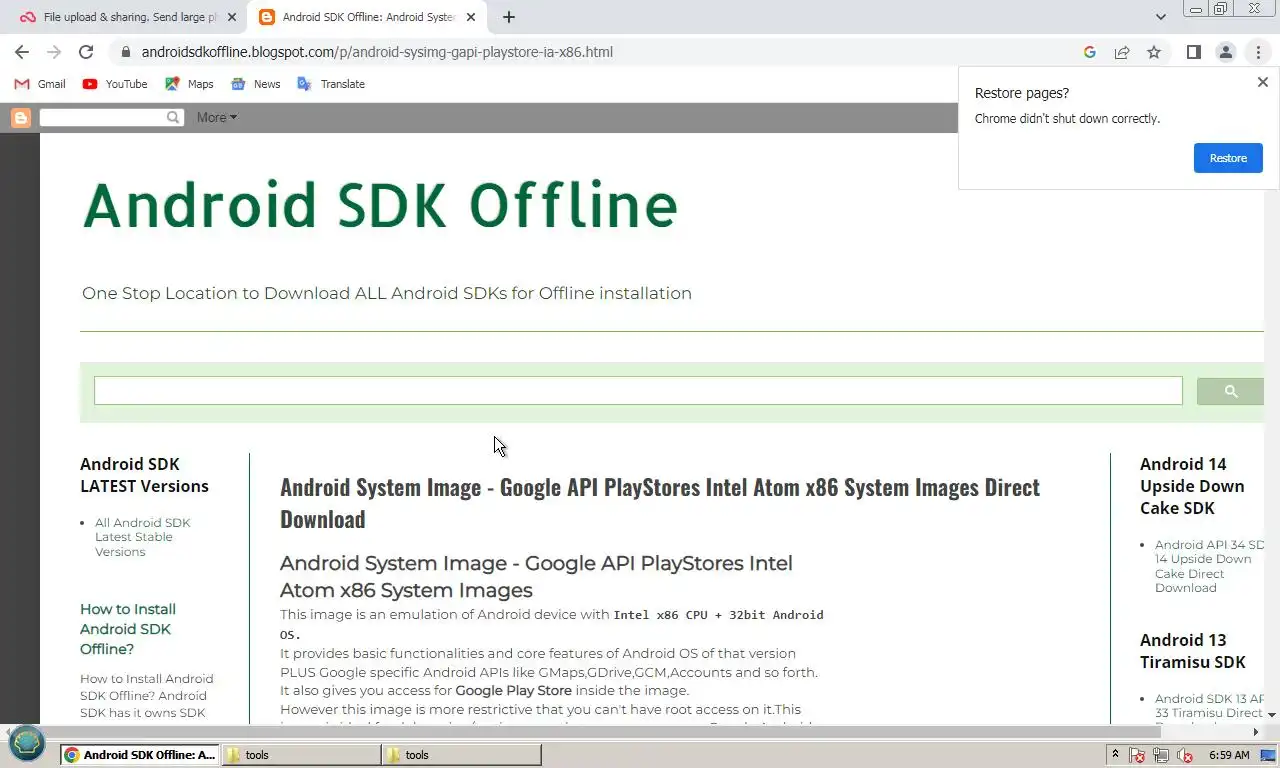Click the Show desktop tray icon
Viewport: 1280px width, 768px height.
point(1266,755)
